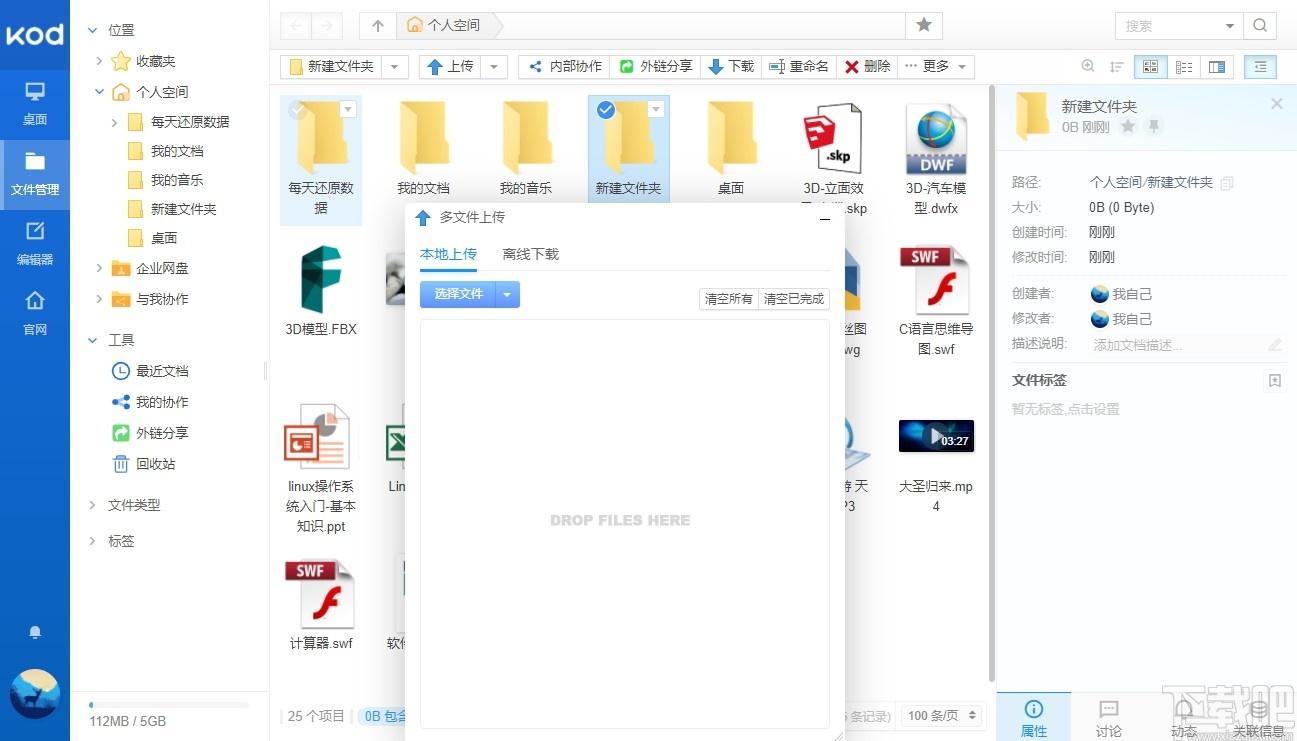1297x741 pixels.
Task: Click the 下载 download button
Action: [731, 67]
